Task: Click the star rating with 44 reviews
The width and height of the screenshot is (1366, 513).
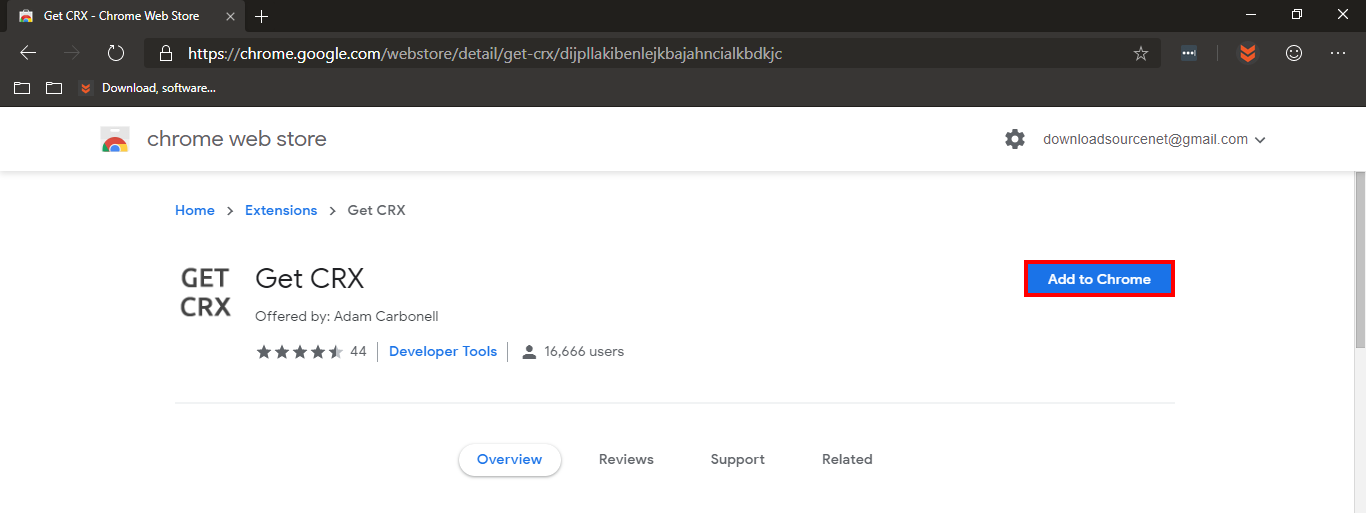Action: pos(311,351)
